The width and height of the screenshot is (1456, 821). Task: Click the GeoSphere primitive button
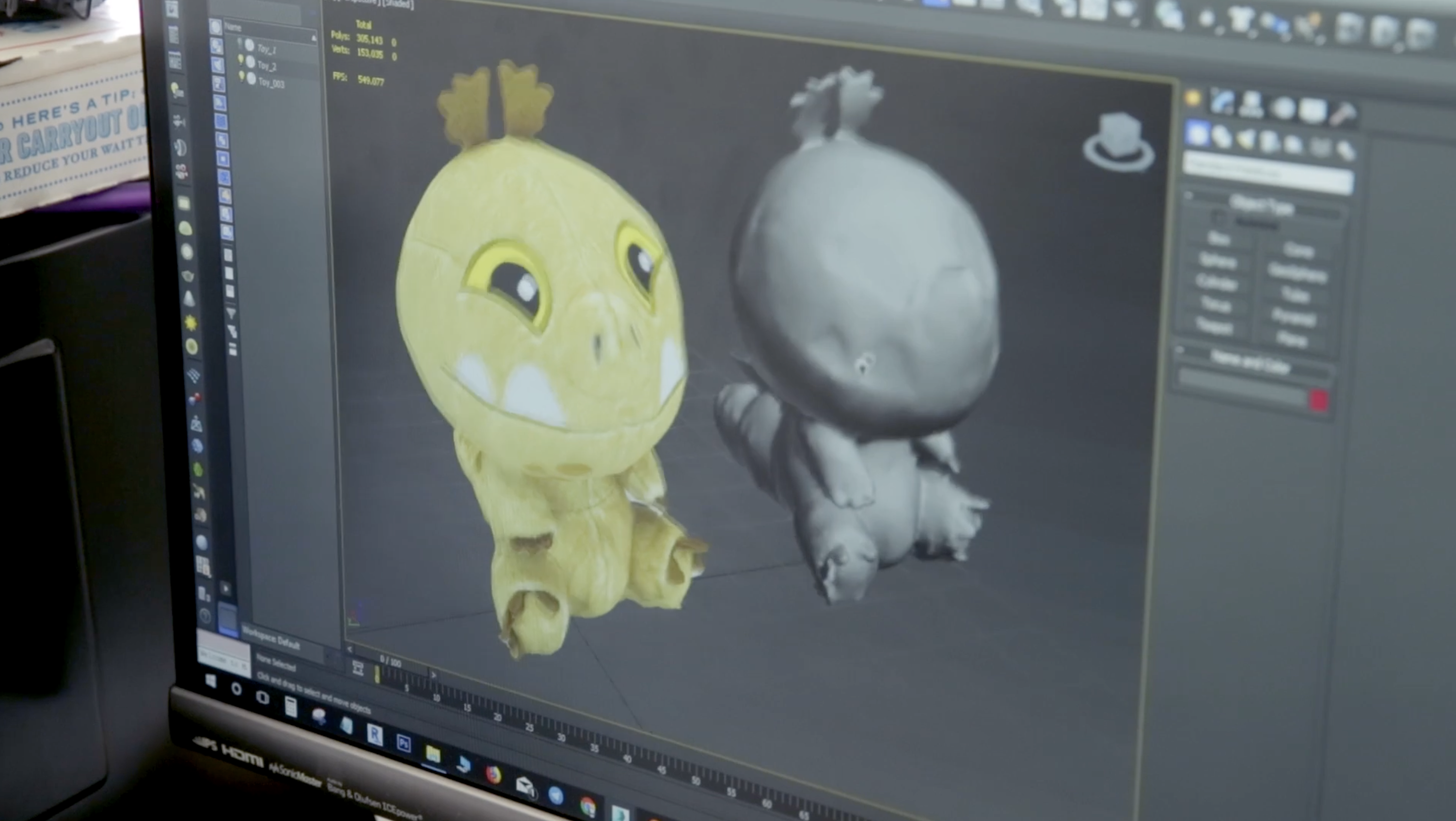(x=1297, y=272)
